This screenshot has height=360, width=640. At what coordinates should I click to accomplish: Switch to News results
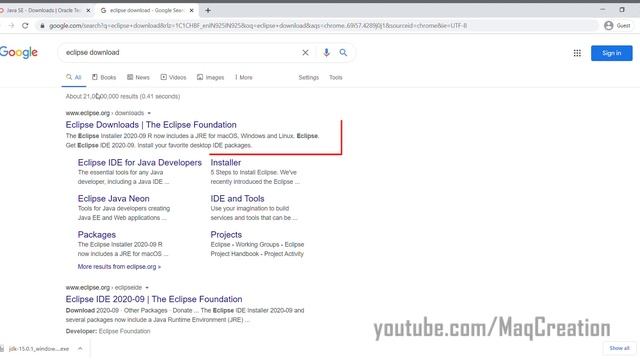(x=138, y=77)
